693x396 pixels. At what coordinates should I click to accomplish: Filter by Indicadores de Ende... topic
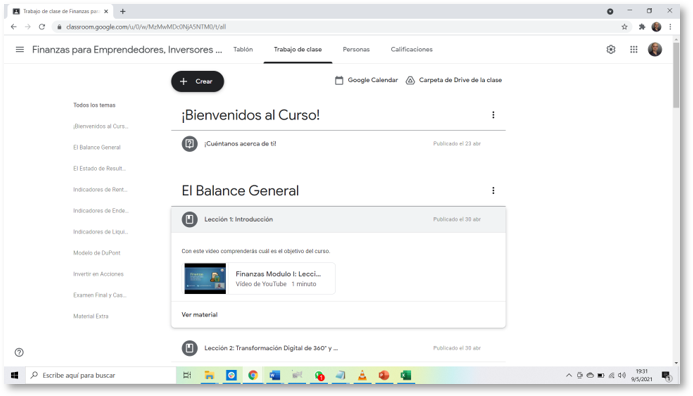[101, 211]
